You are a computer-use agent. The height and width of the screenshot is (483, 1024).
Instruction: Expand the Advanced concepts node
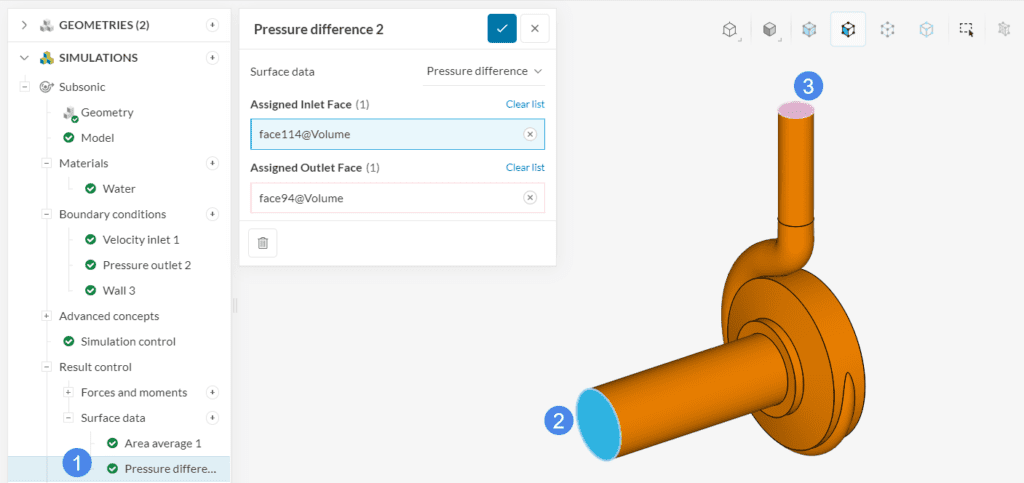point(46,316)
